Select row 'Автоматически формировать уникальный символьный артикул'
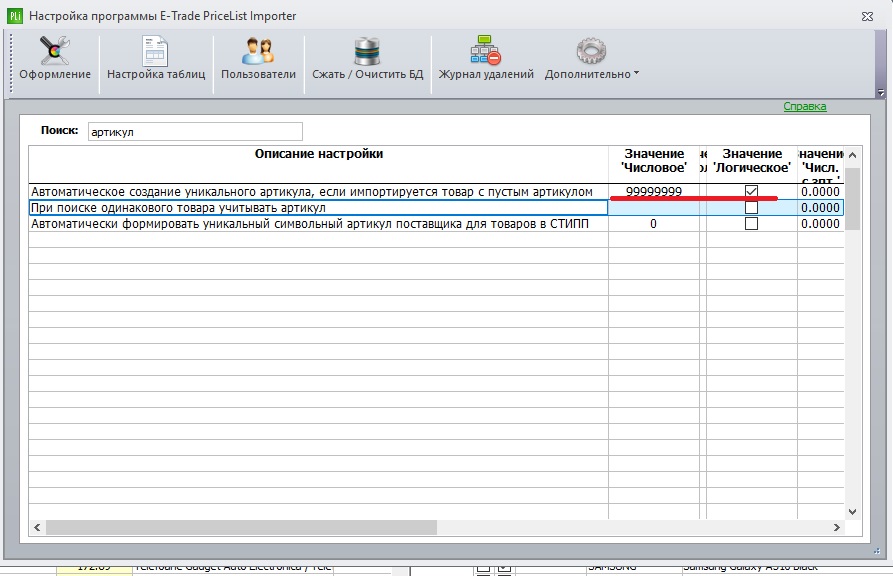The height and width of the screenshot is (576, 893). (x=318, y=223)
